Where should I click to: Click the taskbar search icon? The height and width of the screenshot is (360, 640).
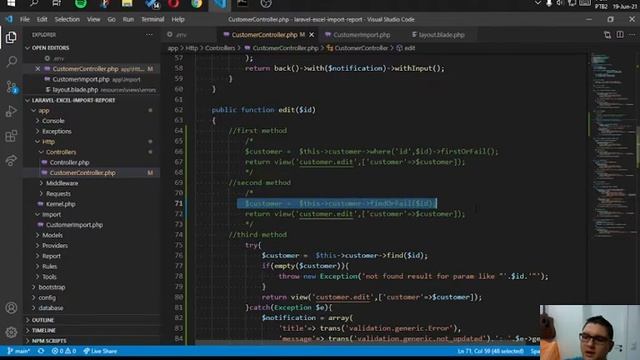click(x=34, y=3)
